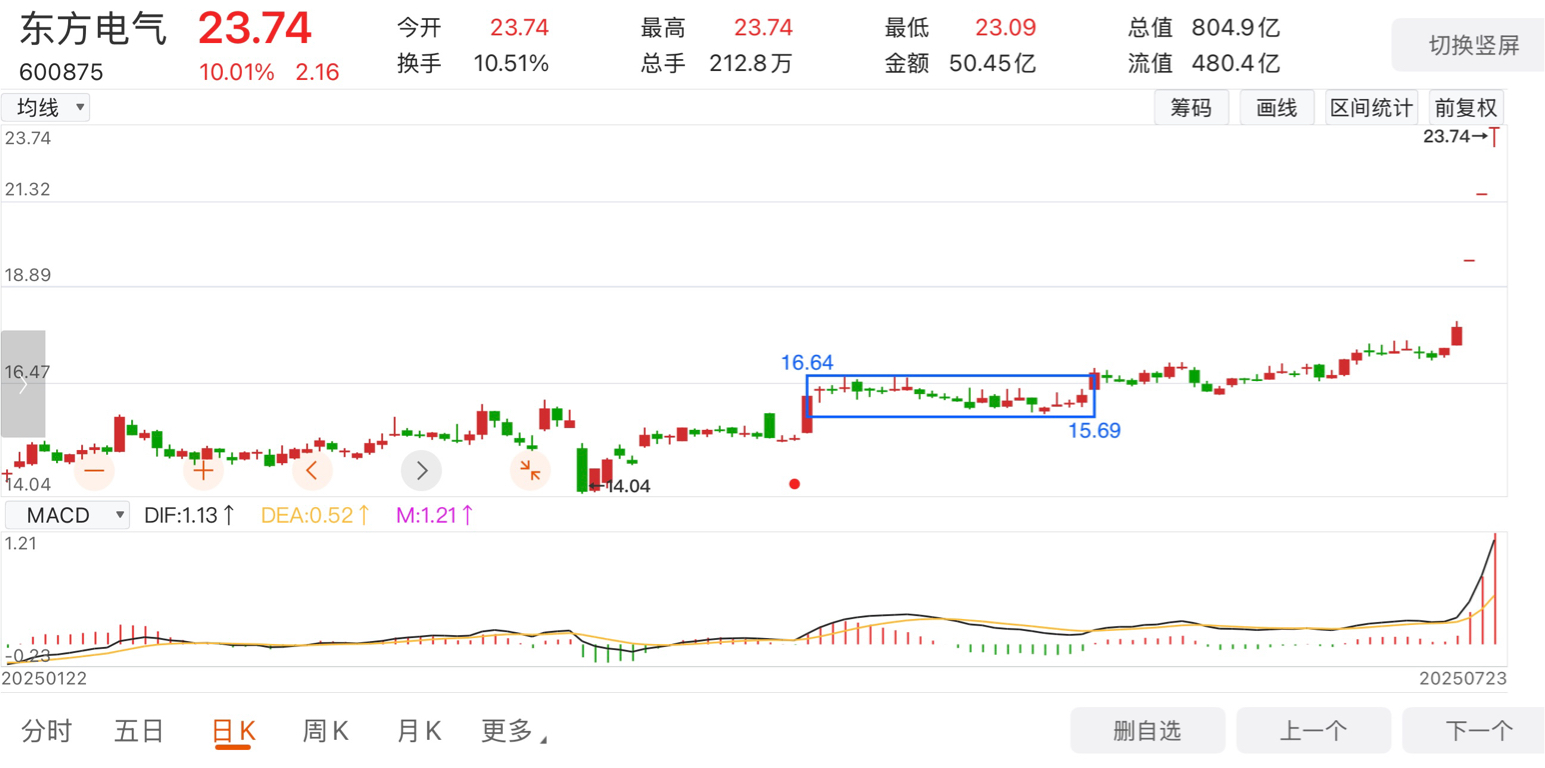Click the collapse arrows circle icon
Viewport: 1545px width, 768px height.
point(530,470)
